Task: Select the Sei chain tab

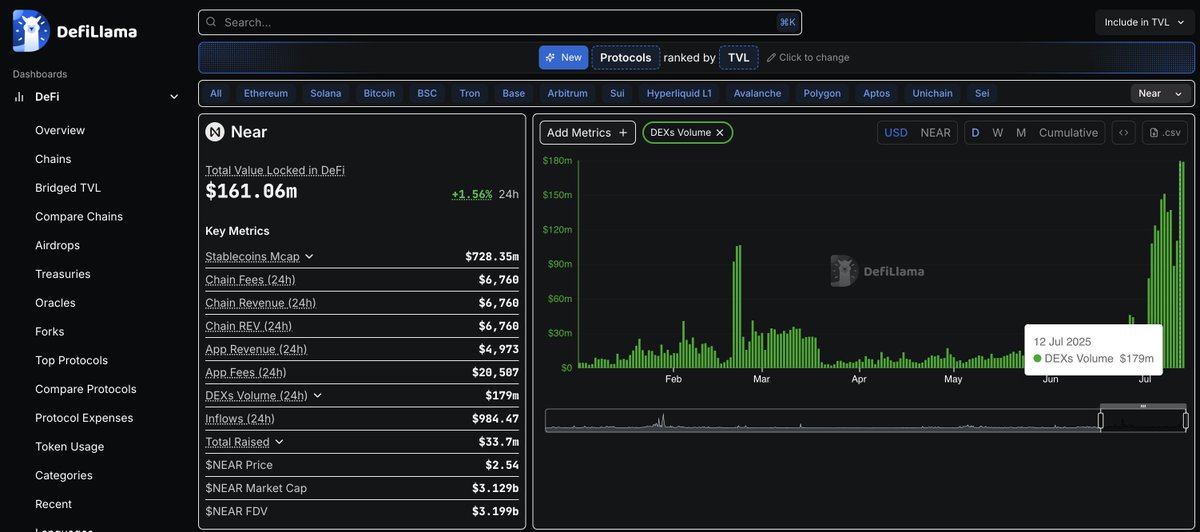Action: pos(982,93)
